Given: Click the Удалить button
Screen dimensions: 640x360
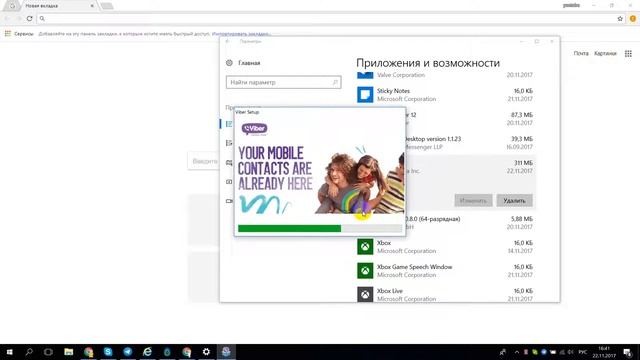Looking at the screenshot, I should 514,200.
